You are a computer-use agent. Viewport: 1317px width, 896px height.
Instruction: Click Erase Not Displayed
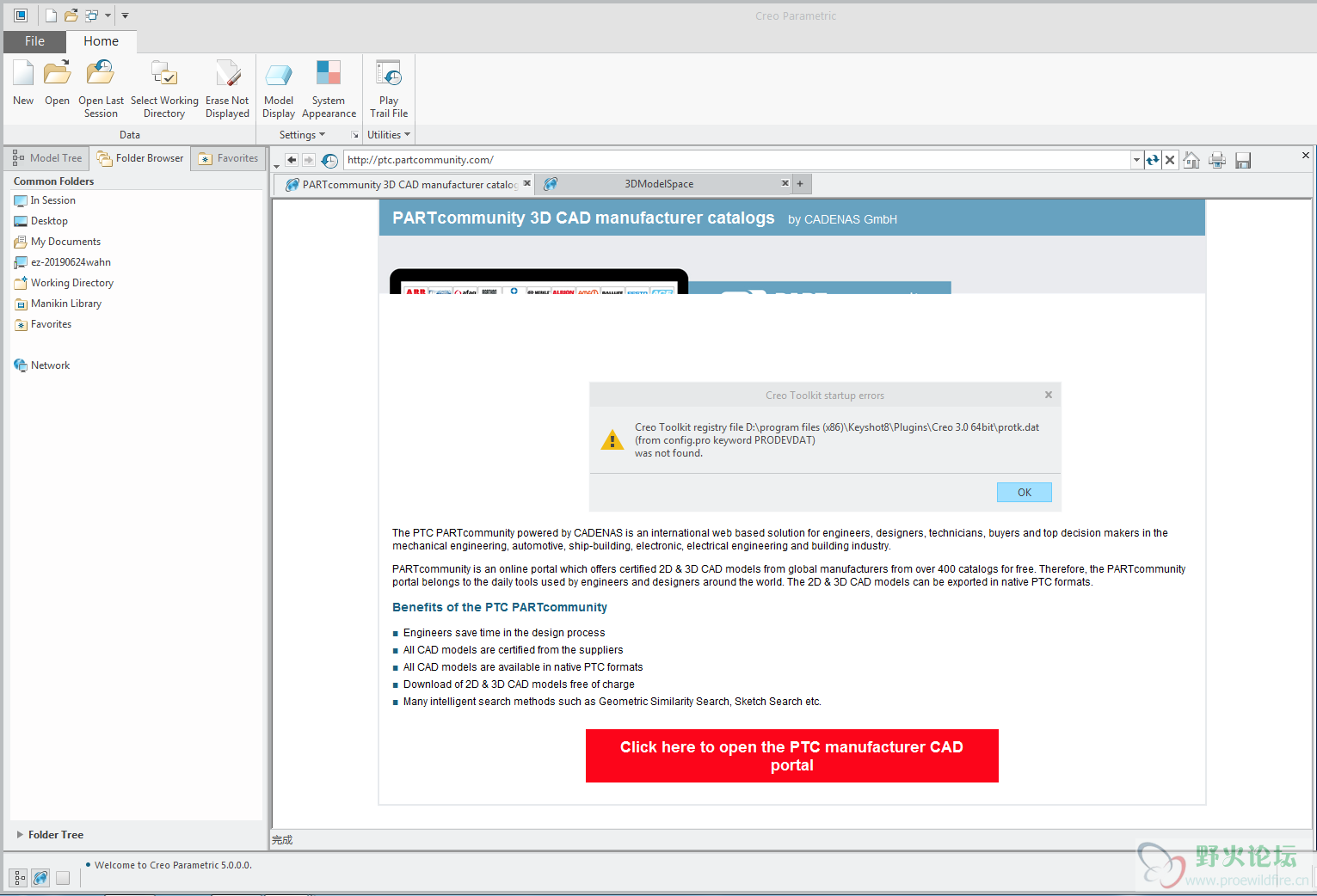(x=227, y=89)
